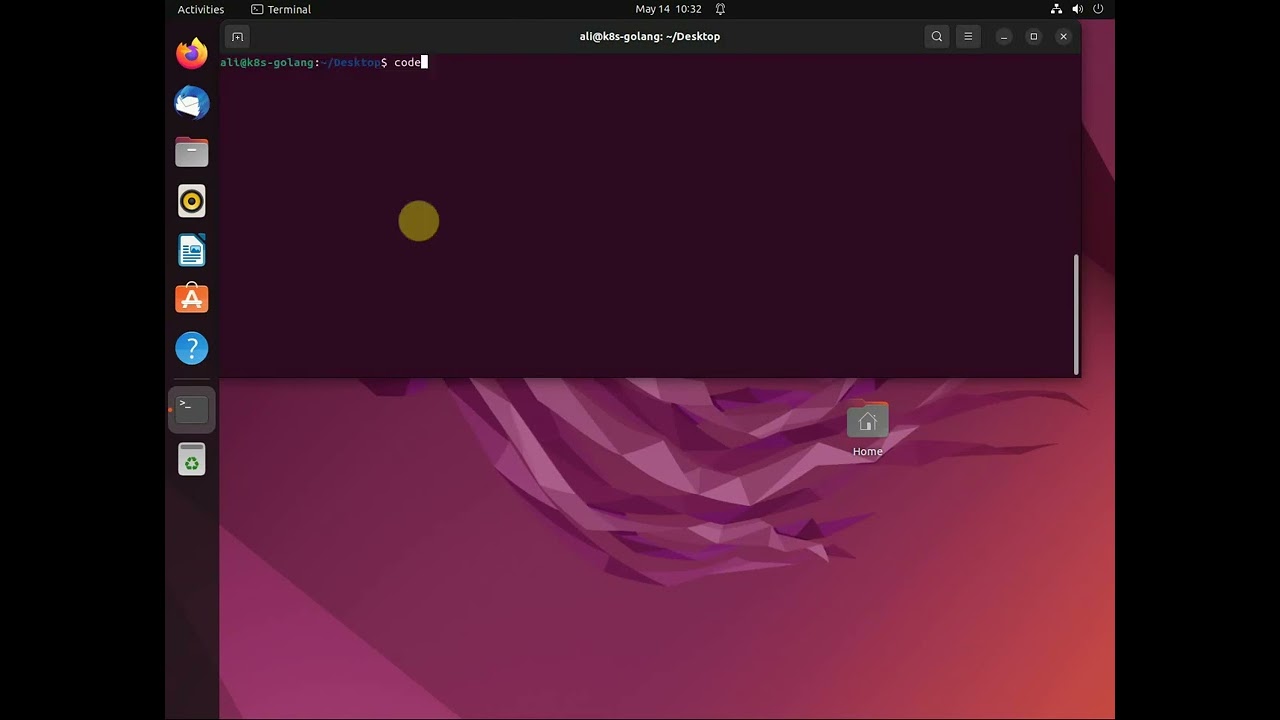Minimize the terminal window
Screen dimensions: 1280x720
[x=1004, y=37]
